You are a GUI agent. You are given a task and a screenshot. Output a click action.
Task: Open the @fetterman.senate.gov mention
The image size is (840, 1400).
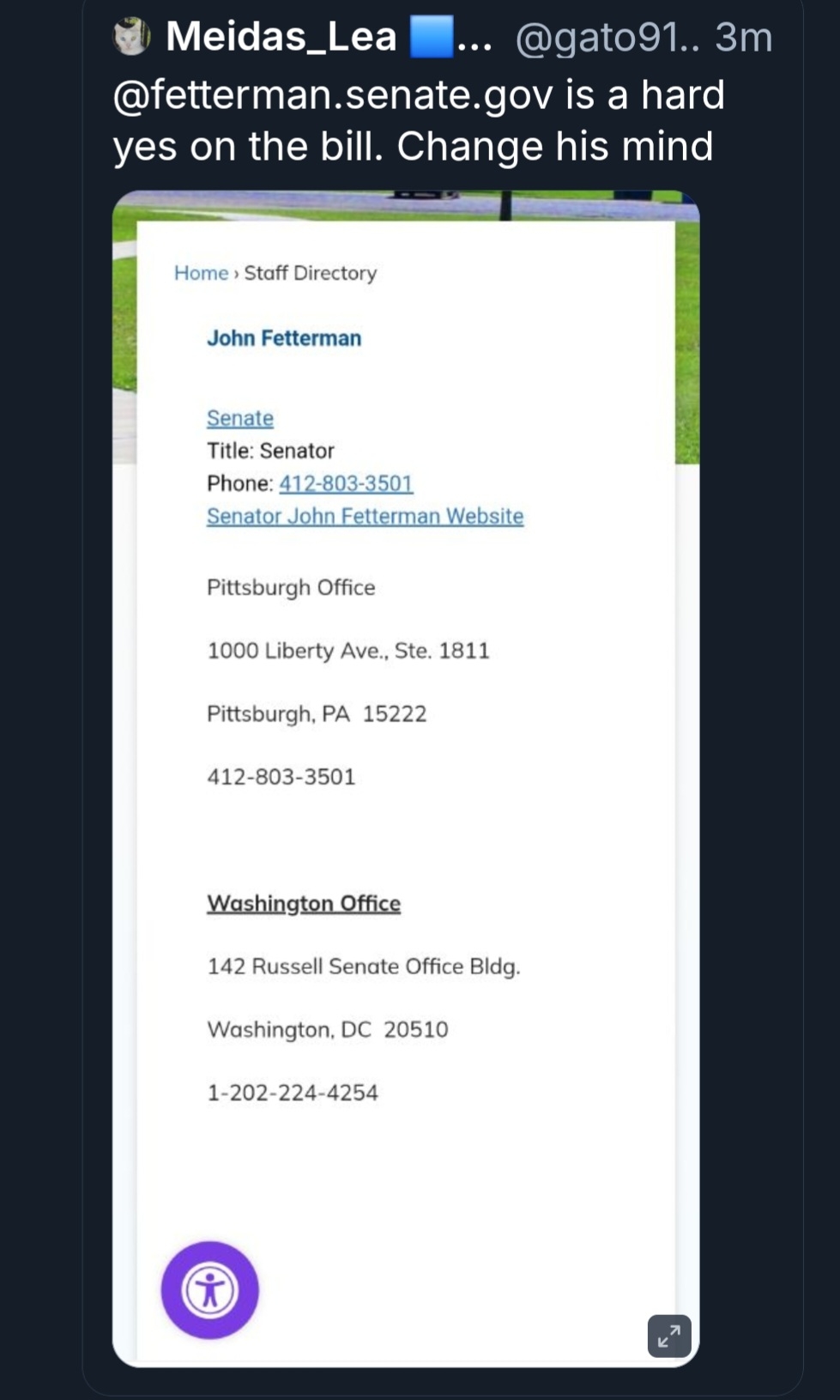[x=332, y=94]
